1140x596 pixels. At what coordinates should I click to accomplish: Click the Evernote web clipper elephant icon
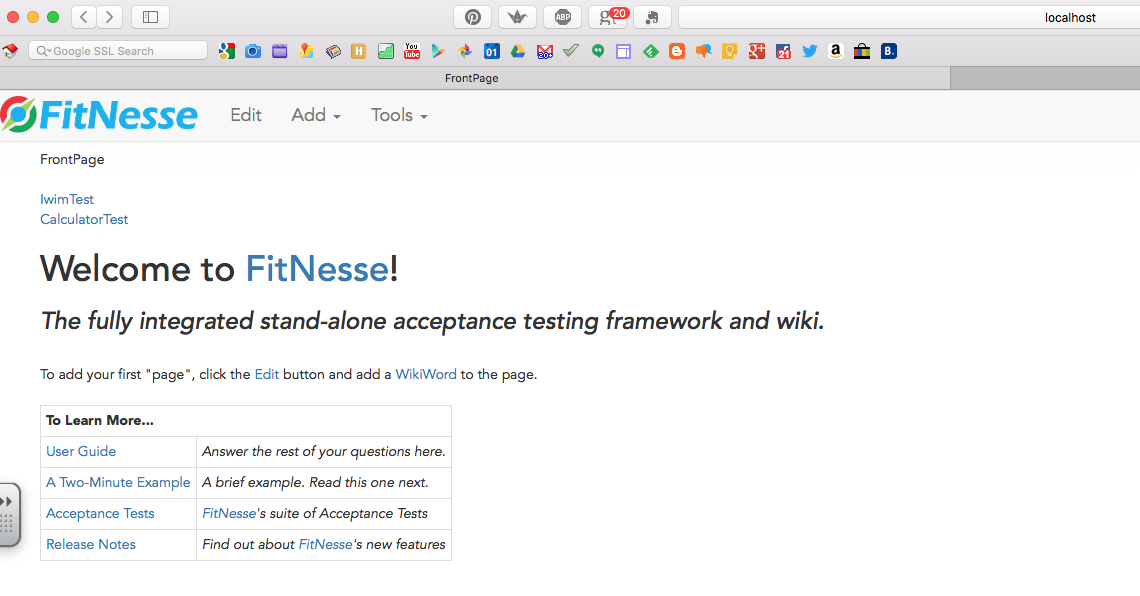pyautogui.click(x=653, y=17)
